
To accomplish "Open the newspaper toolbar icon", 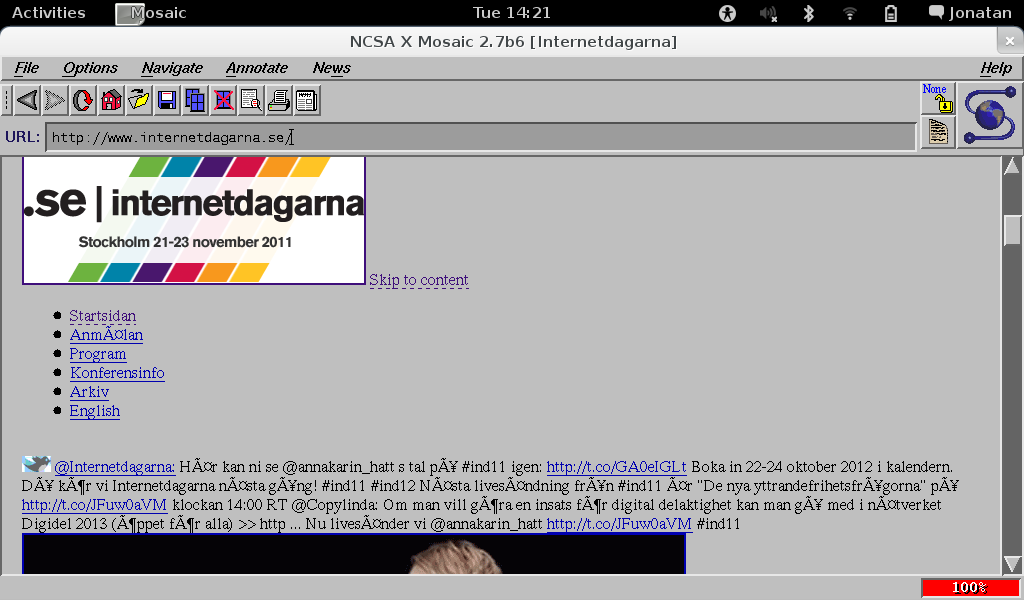I will tap(307, 101).
